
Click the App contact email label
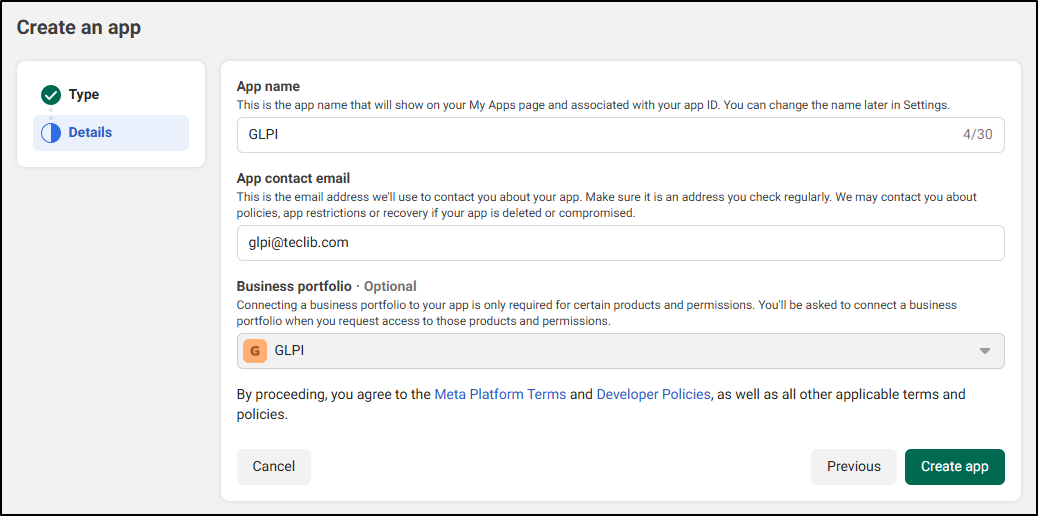click(x=293, y=179)
